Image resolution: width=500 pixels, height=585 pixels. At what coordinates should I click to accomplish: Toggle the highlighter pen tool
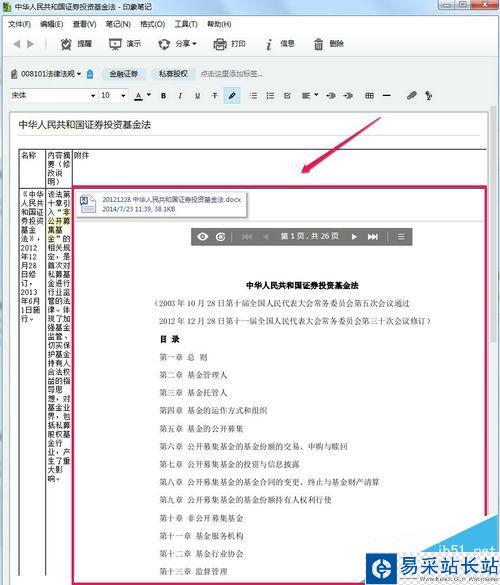[x=232, y=96]
